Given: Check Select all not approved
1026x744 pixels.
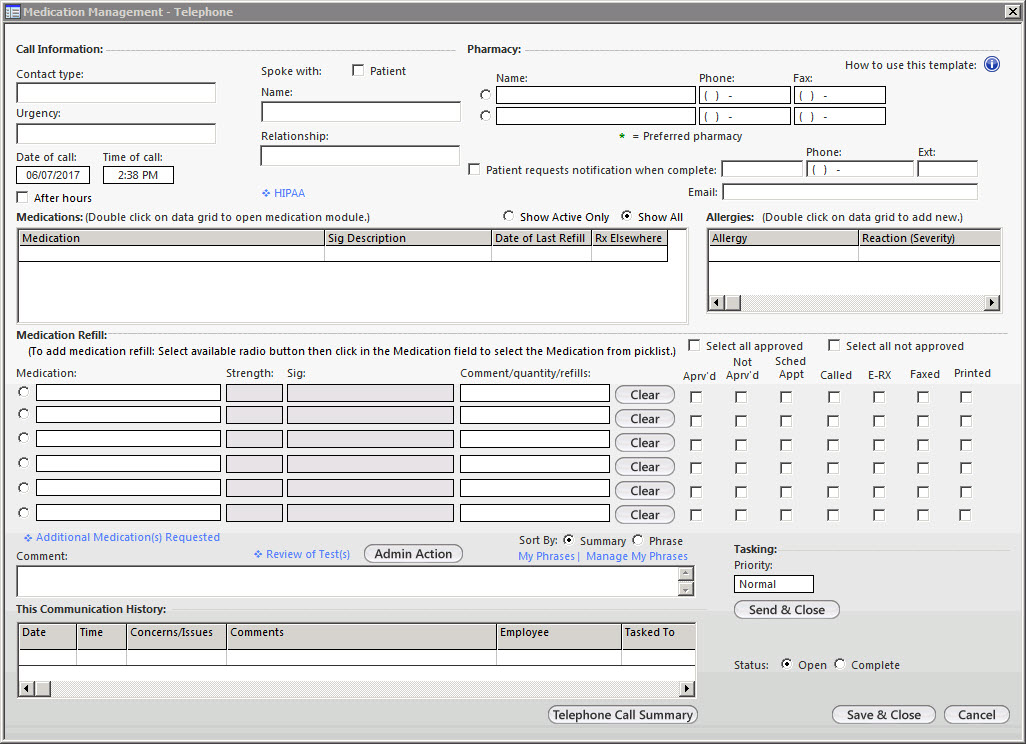Looking at the screenshot, I should point(834,345).
